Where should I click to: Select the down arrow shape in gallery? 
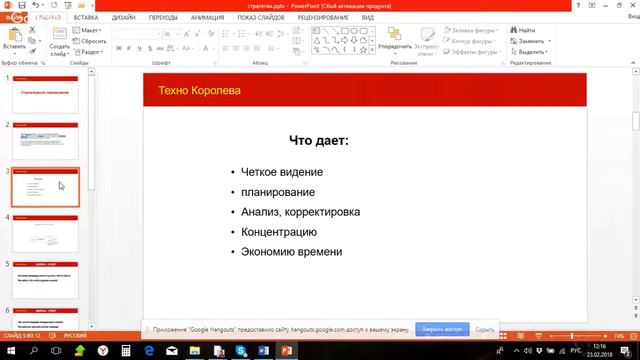pos(354,40)
